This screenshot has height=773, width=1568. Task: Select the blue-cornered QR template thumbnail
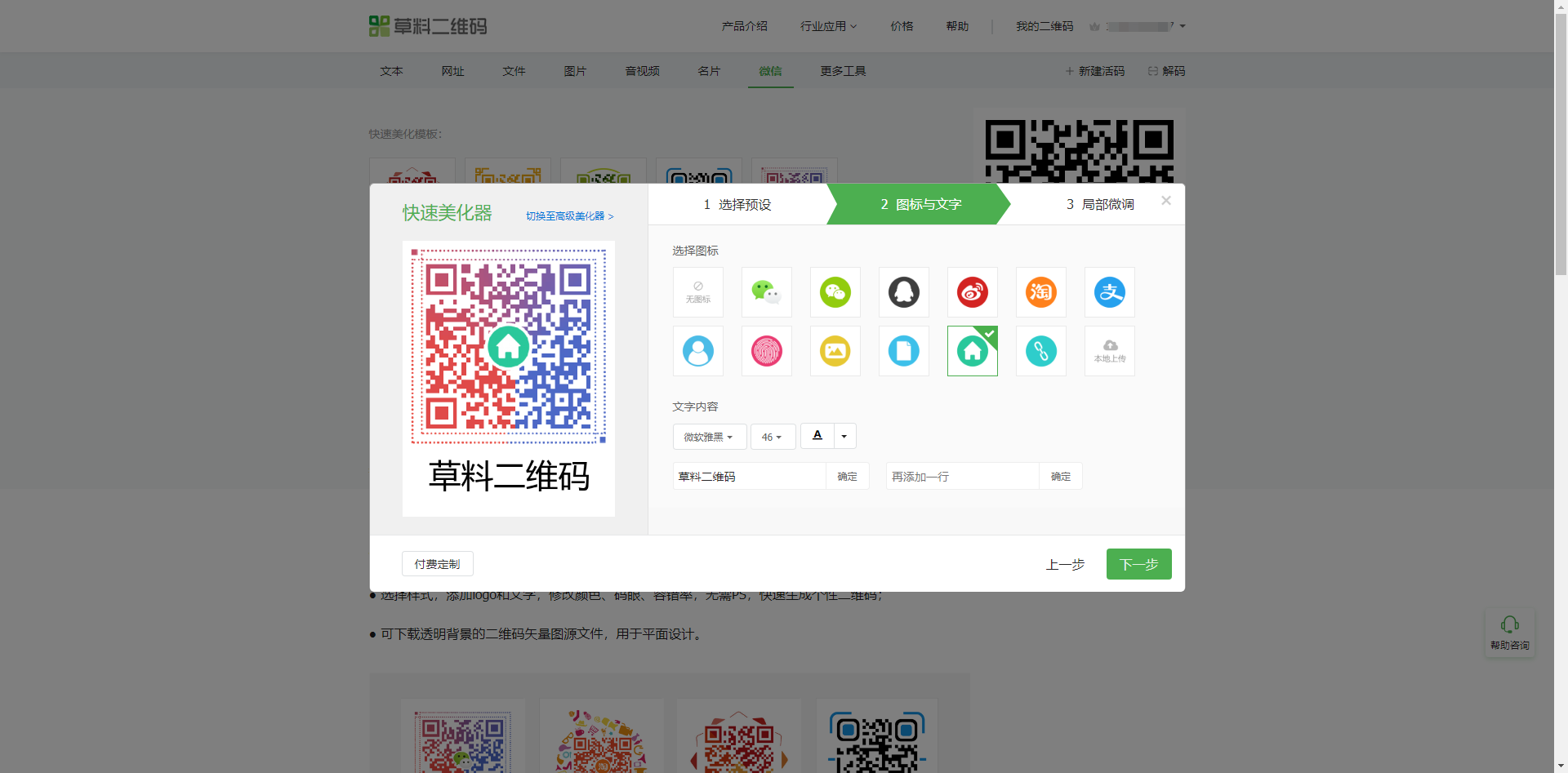point(699,171)
